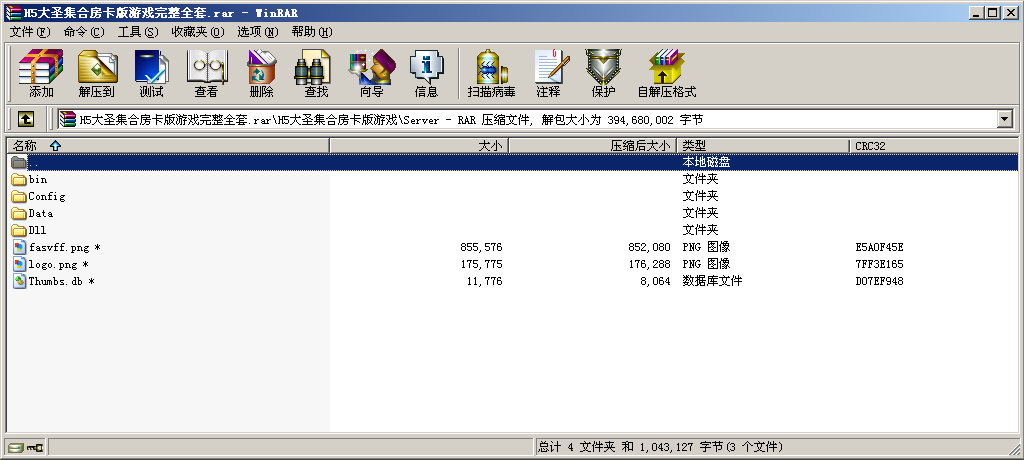
Task: Go up one folder level button
Action: coord(26,119)
